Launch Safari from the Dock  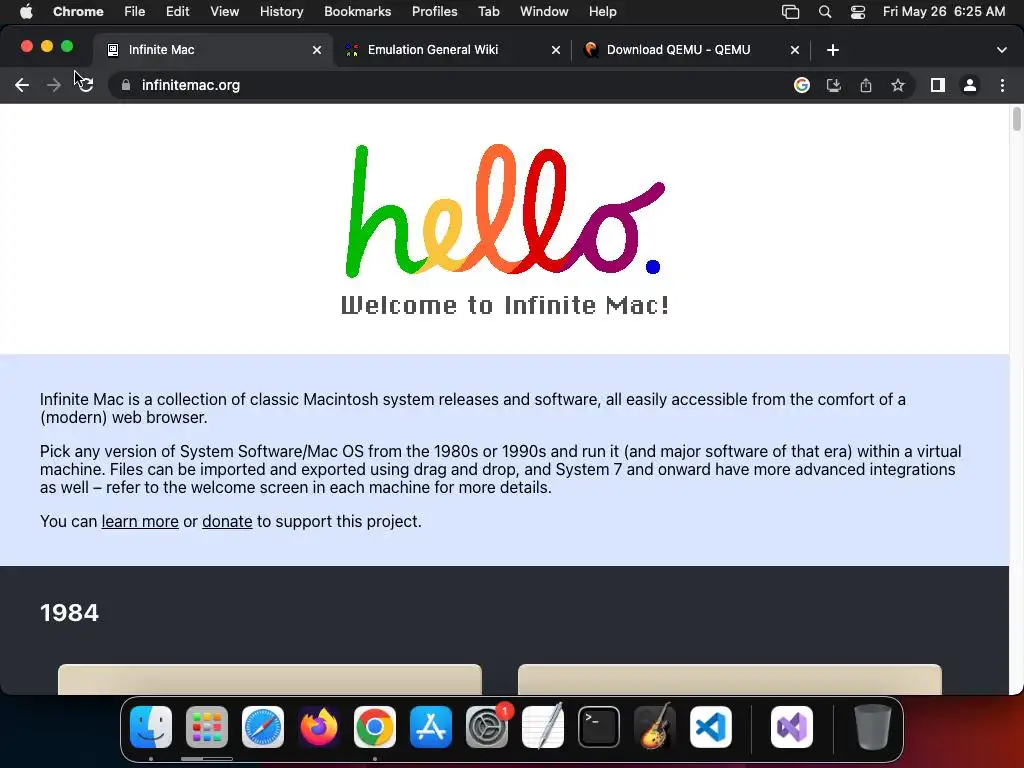[x=263, y=727]
